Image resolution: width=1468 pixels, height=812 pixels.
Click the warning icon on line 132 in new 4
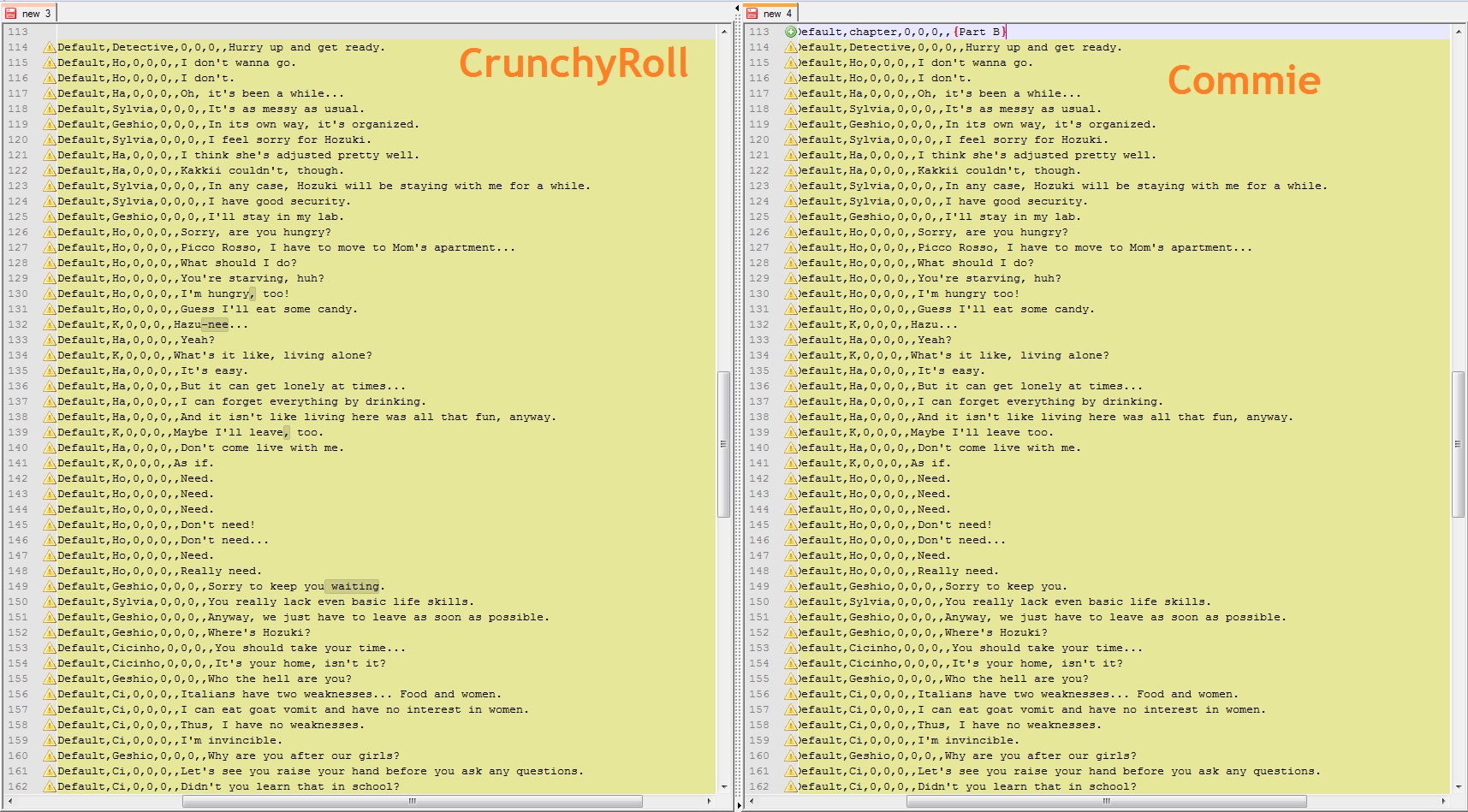791,324
